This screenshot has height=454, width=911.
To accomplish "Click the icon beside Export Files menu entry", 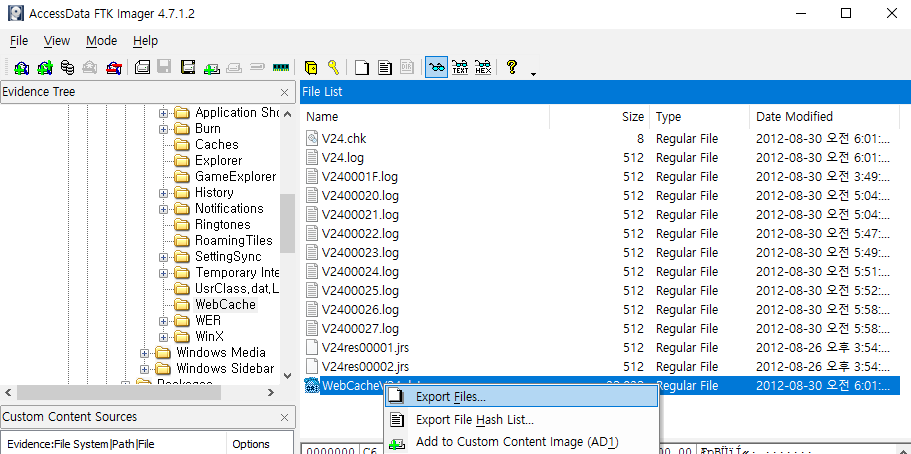I will click(396, 397).
